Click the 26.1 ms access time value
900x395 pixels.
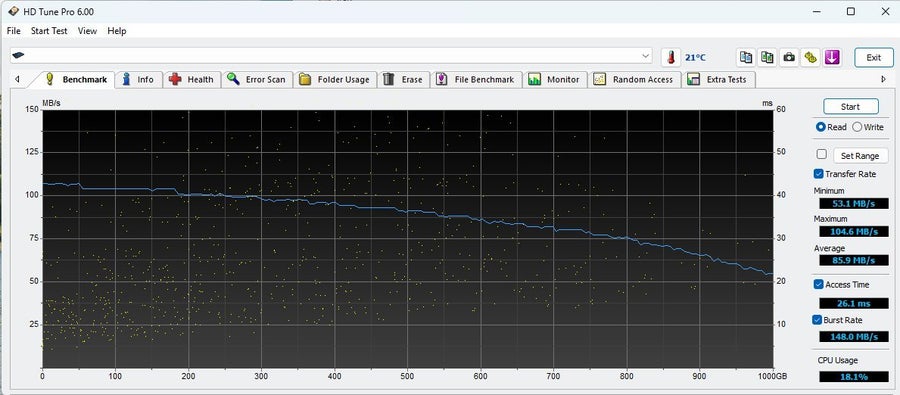(x=854, y=303)
